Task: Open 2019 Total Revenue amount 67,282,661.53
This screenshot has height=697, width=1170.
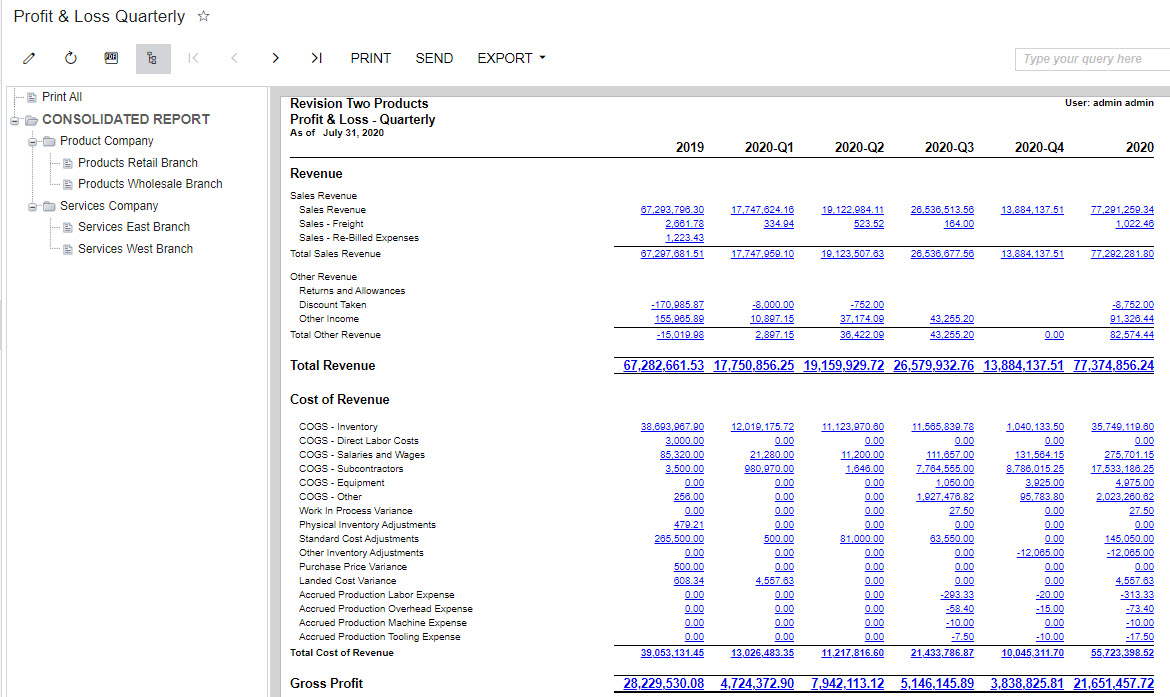Action: click(x=663, y=366)
